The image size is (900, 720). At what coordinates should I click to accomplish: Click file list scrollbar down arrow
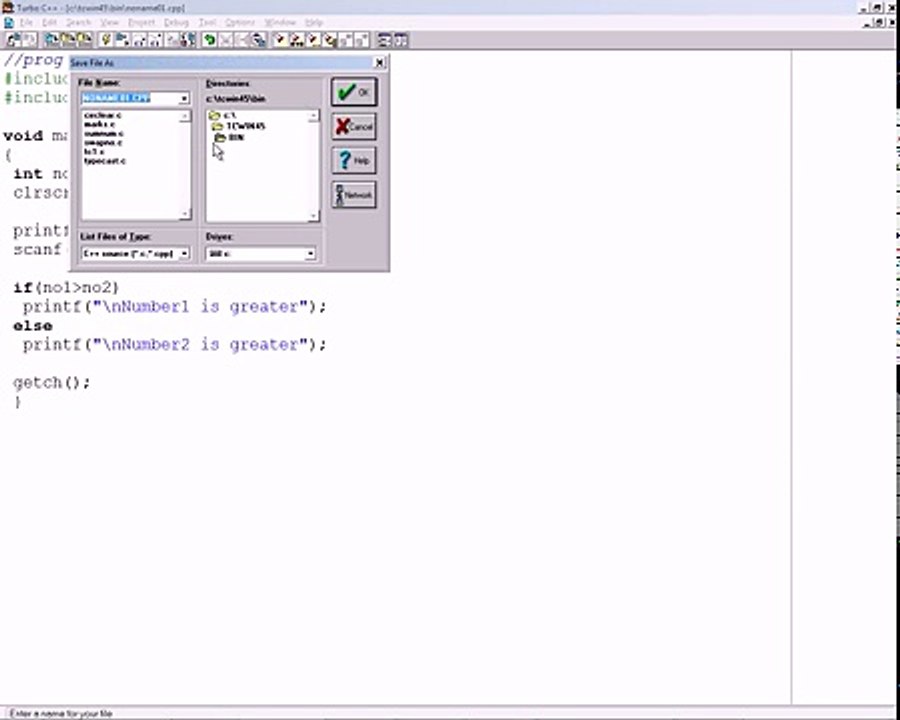point(185,214)
